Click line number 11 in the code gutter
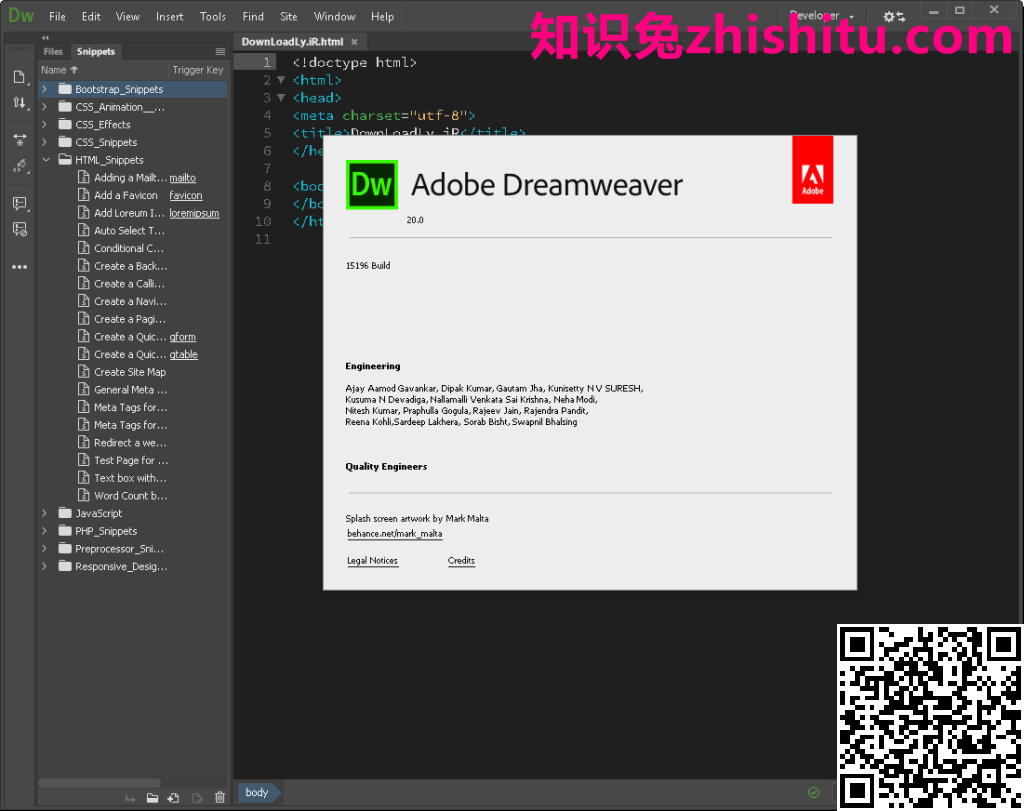1024x811 pixels. coord(263,239)
